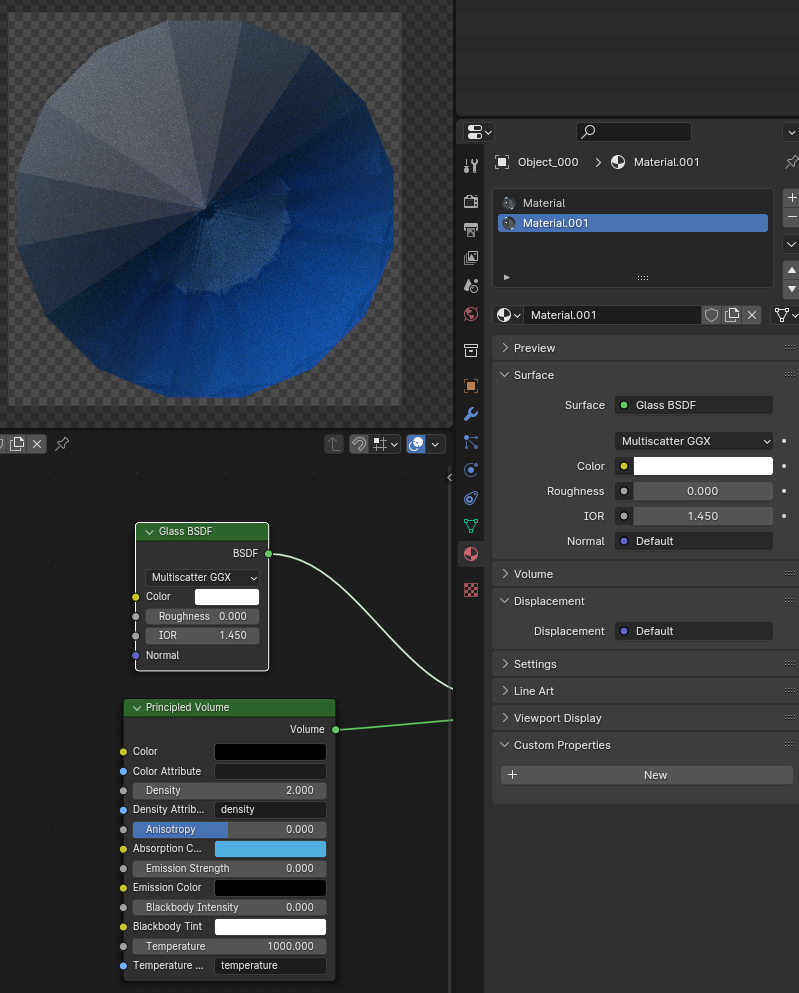Open the Particles properties tab

tap(470, 442)
